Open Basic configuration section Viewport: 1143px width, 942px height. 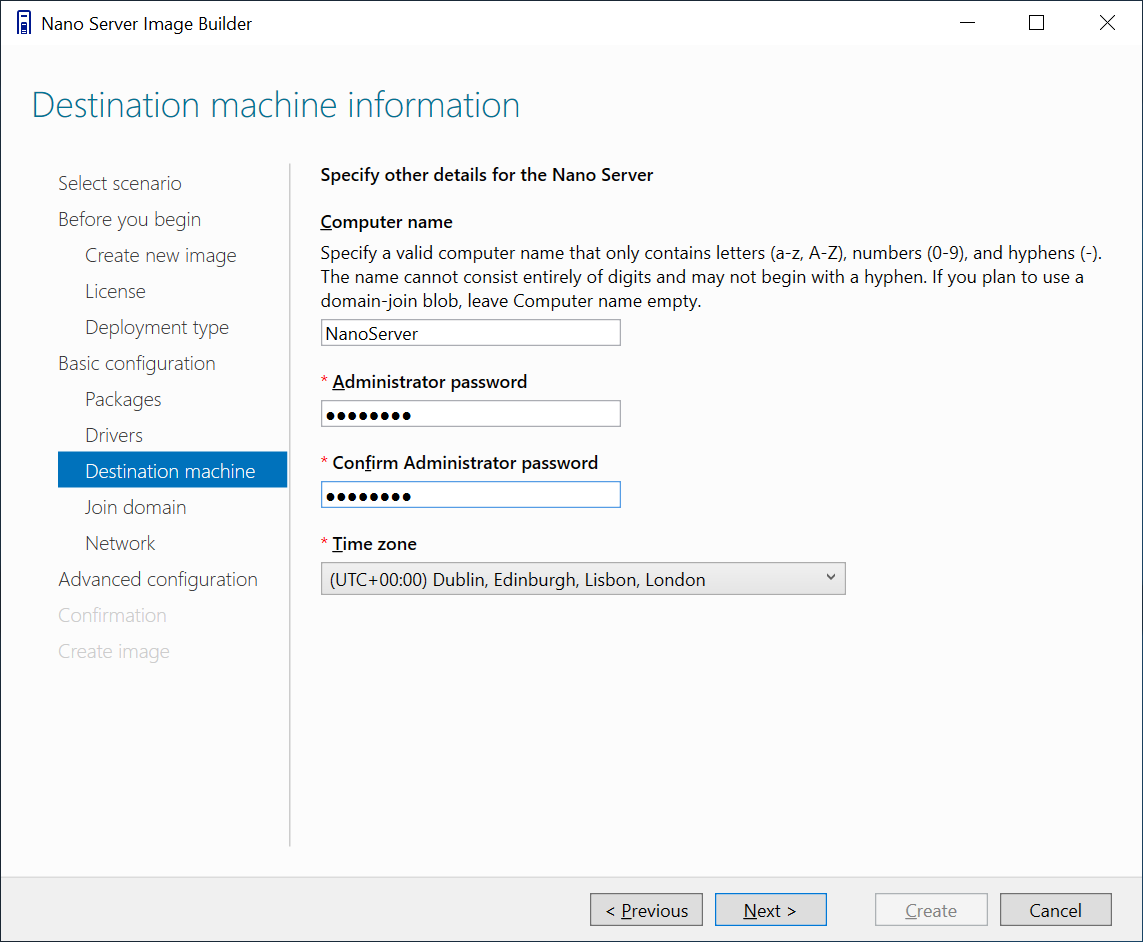(x=137, y=363)
